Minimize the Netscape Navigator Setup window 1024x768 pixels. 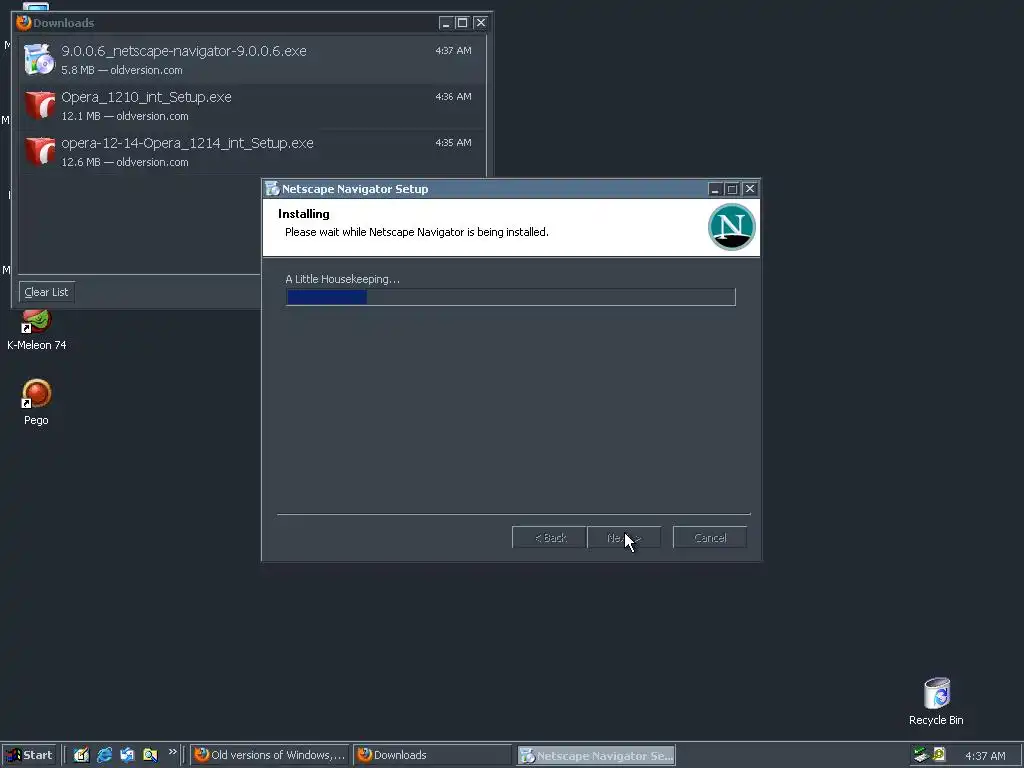tap(715, 189)
